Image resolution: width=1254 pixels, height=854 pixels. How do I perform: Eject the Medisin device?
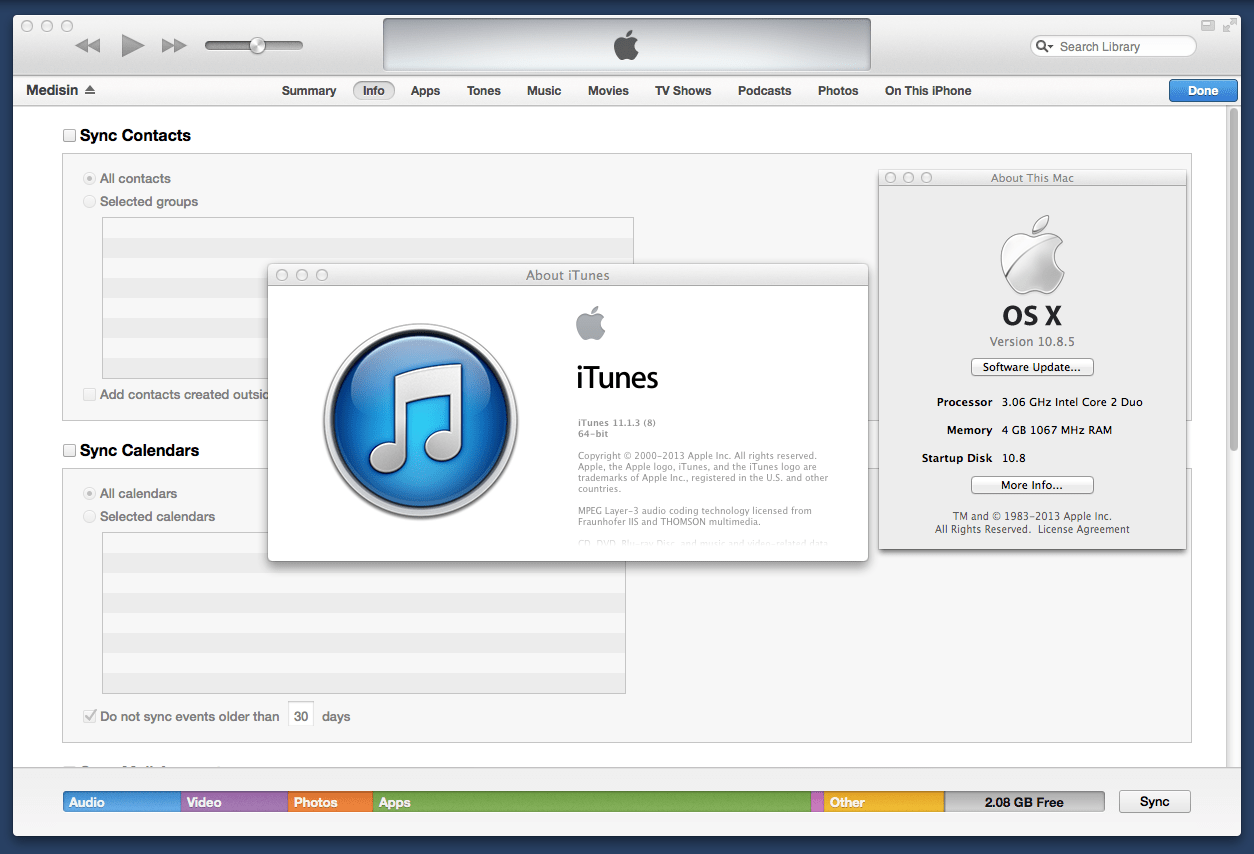tap(90, 90)
